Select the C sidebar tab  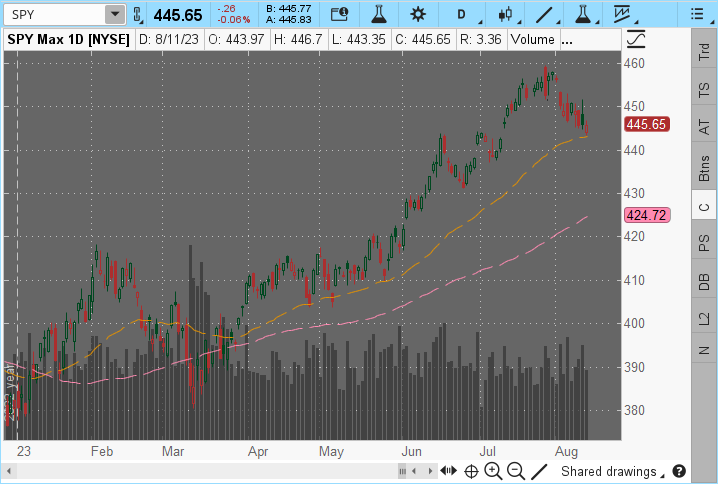[704, 207]
